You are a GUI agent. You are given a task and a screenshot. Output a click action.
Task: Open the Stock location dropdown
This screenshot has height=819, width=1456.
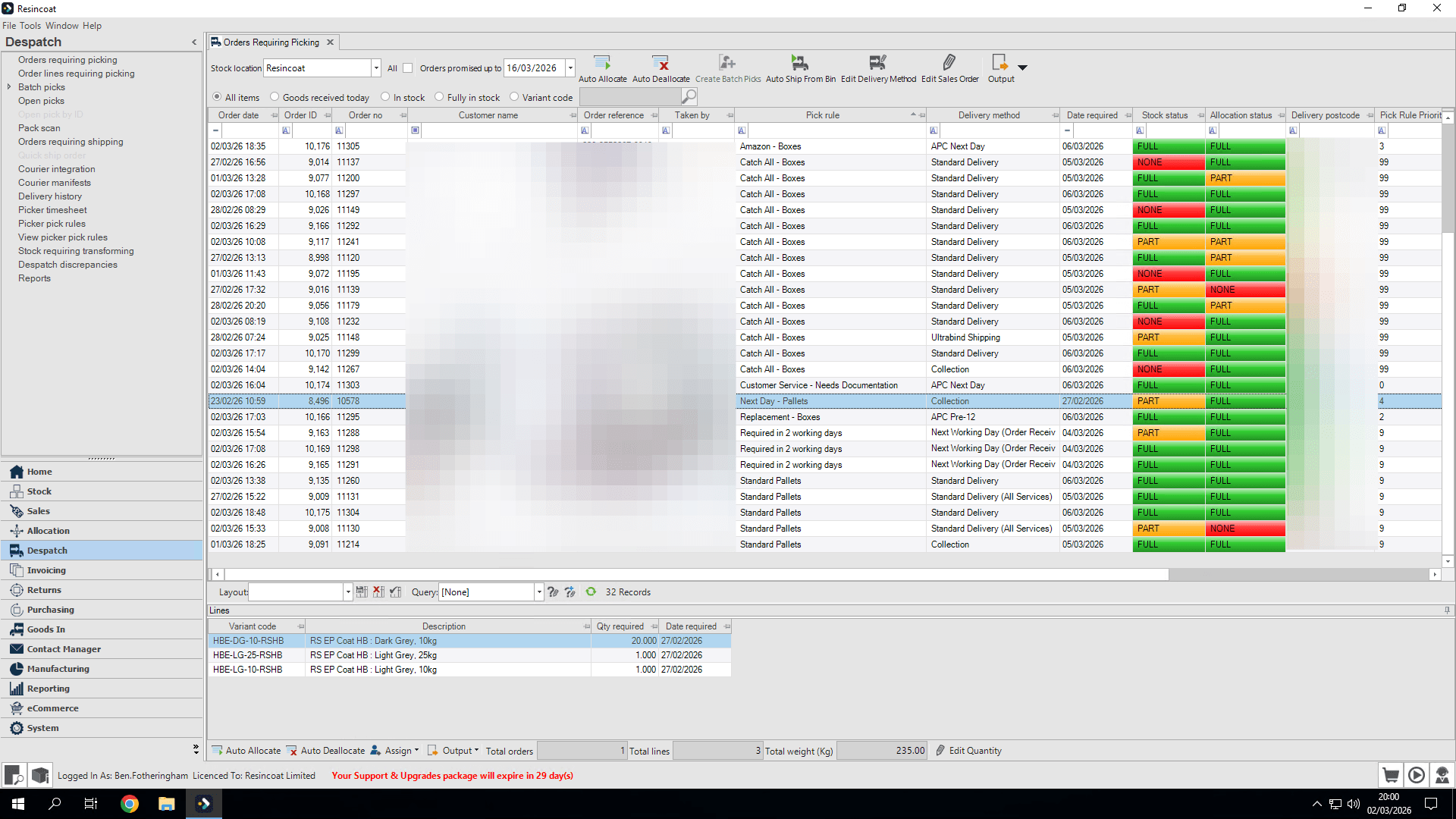(375, 68)
